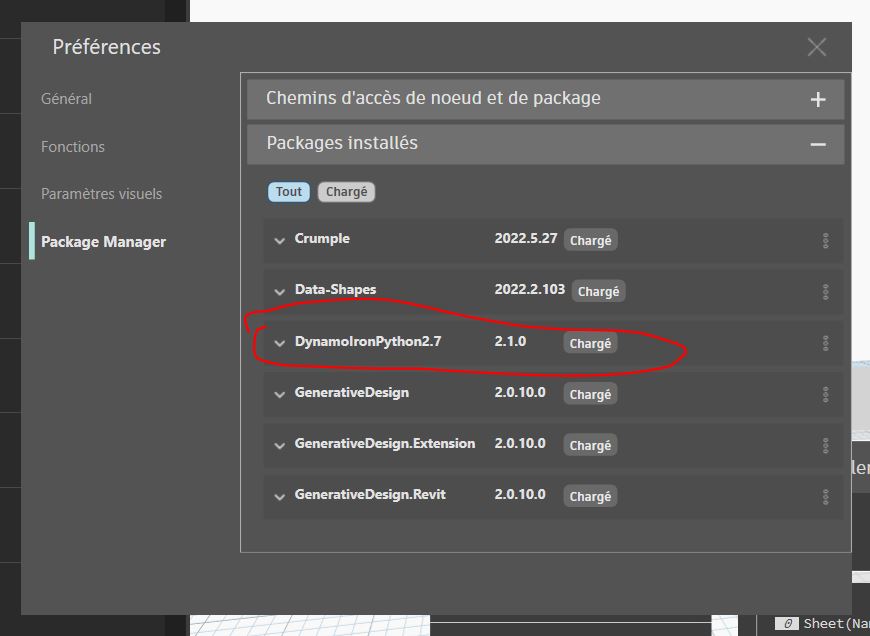Click Chargé badge of GenerativeDesign row
870x636 pixels.
pyautogui.click(x=590, y=394)
